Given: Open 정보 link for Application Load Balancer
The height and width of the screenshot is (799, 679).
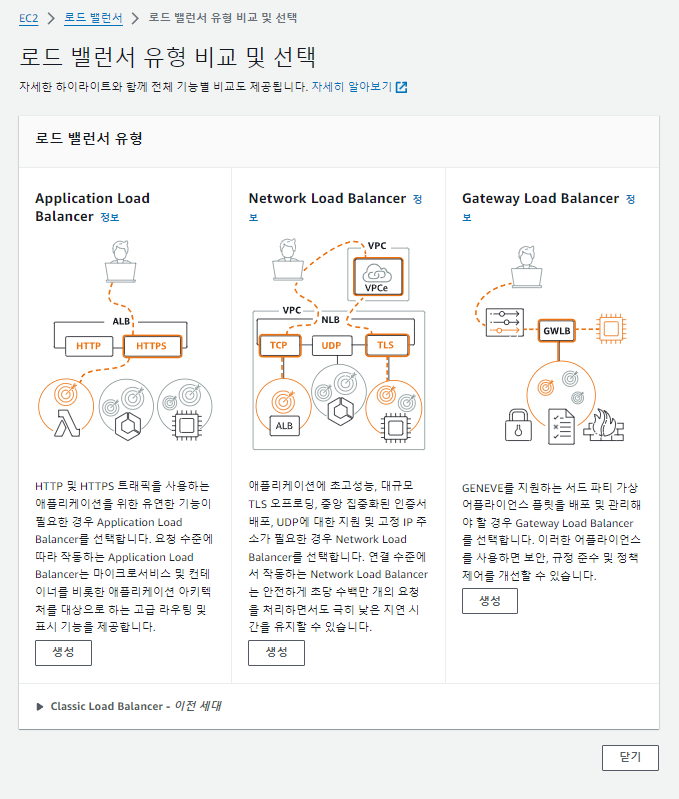Looking at the screenshot, I should coord(110,217).
